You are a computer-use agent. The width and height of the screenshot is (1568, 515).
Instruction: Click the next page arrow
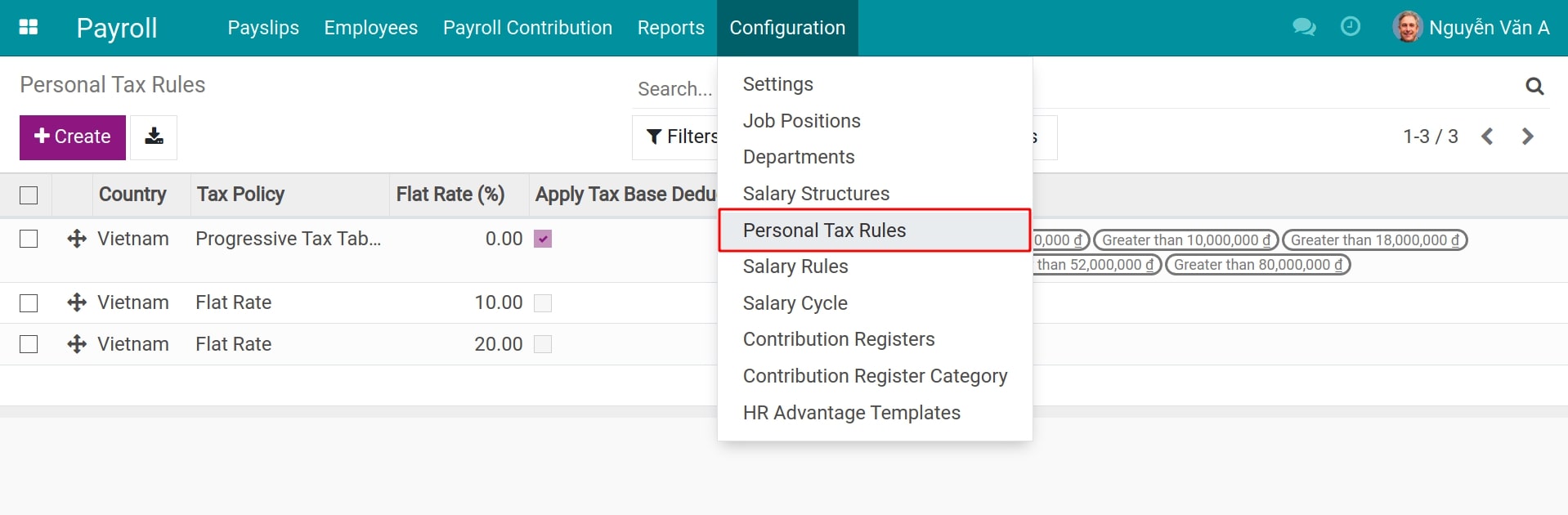(x=1527, y=137)
